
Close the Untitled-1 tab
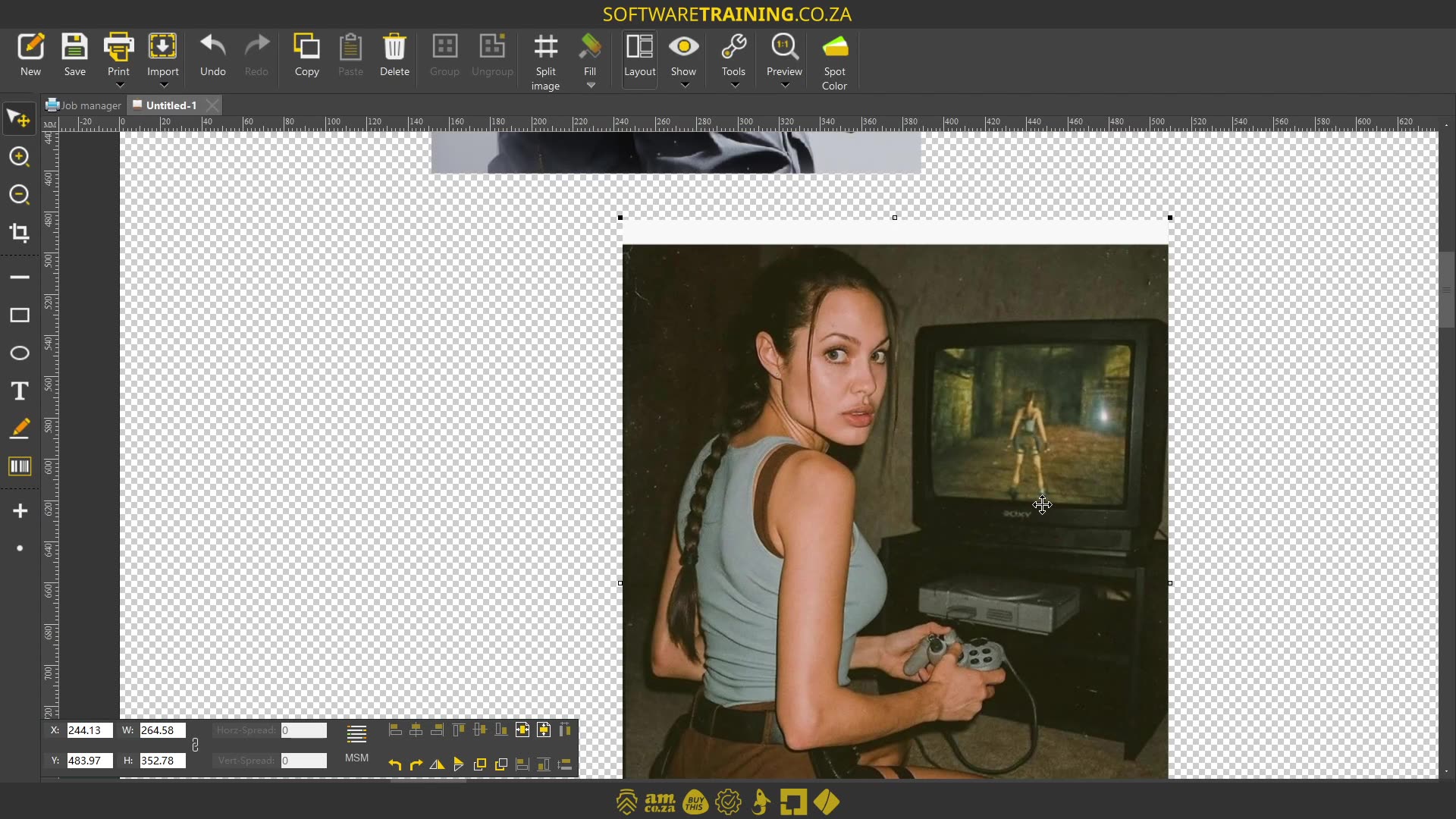tap(212, 105)
